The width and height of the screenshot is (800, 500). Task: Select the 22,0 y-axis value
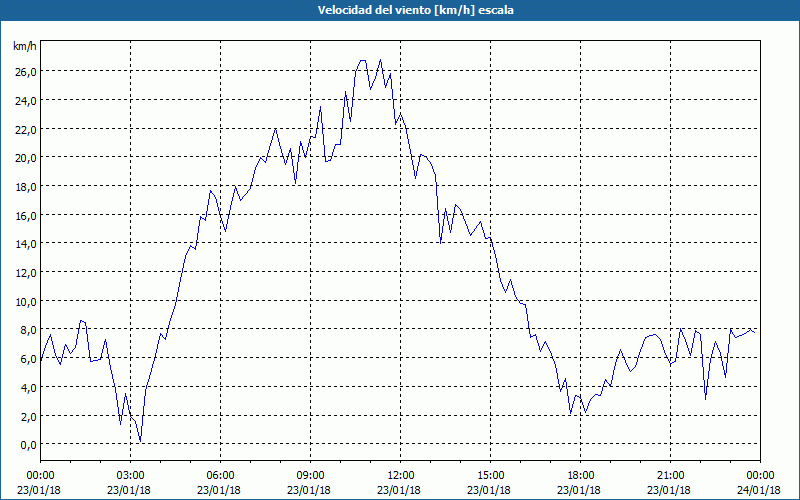click(x=25, y=130)
